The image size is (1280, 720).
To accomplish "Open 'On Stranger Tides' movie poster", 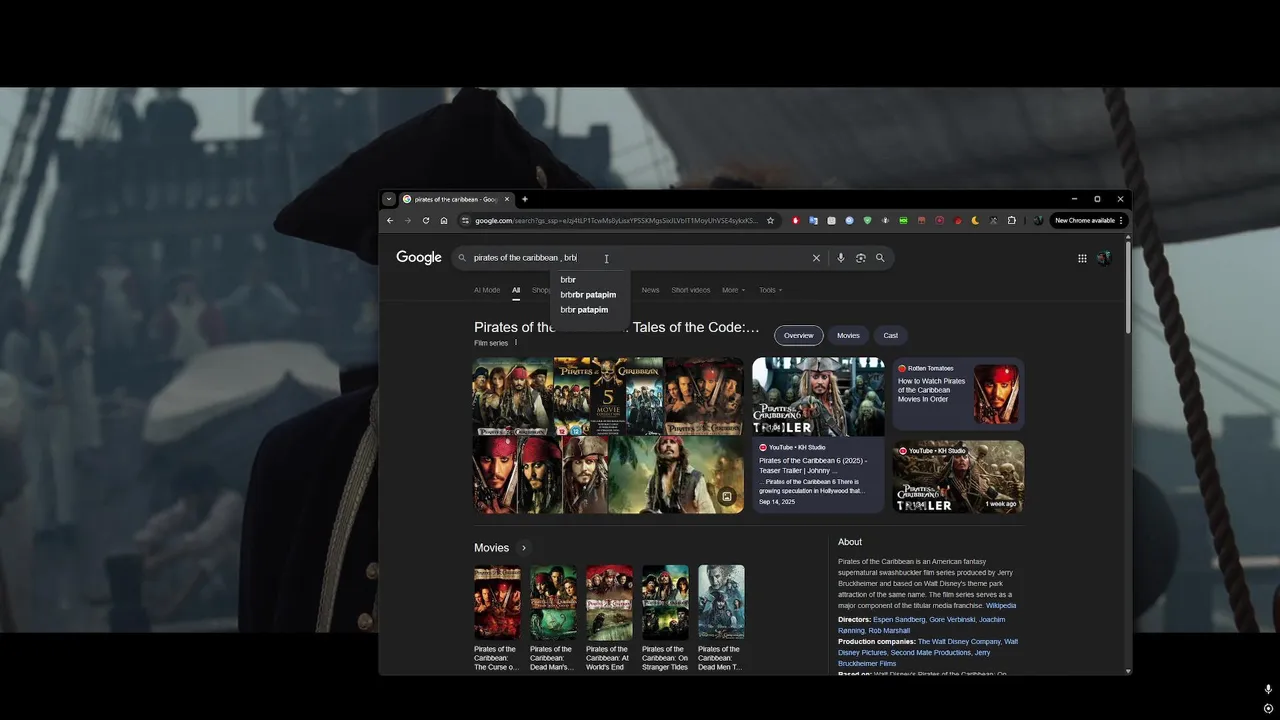I will point(665,602).
